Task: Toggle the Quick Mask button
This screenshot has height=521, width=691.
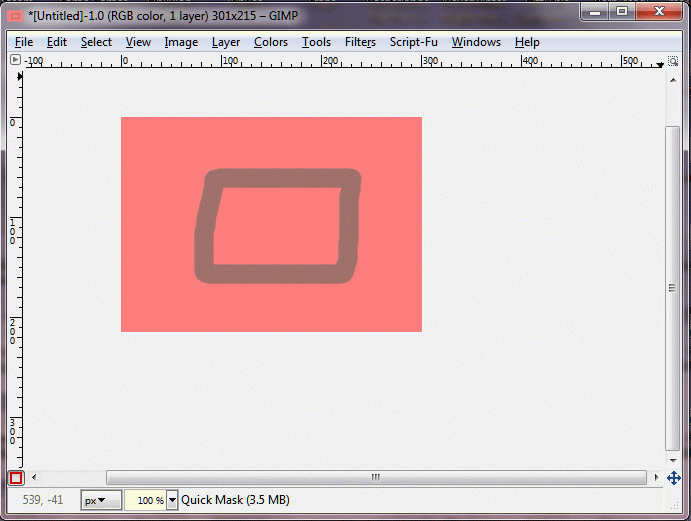Action: (16, 478)
